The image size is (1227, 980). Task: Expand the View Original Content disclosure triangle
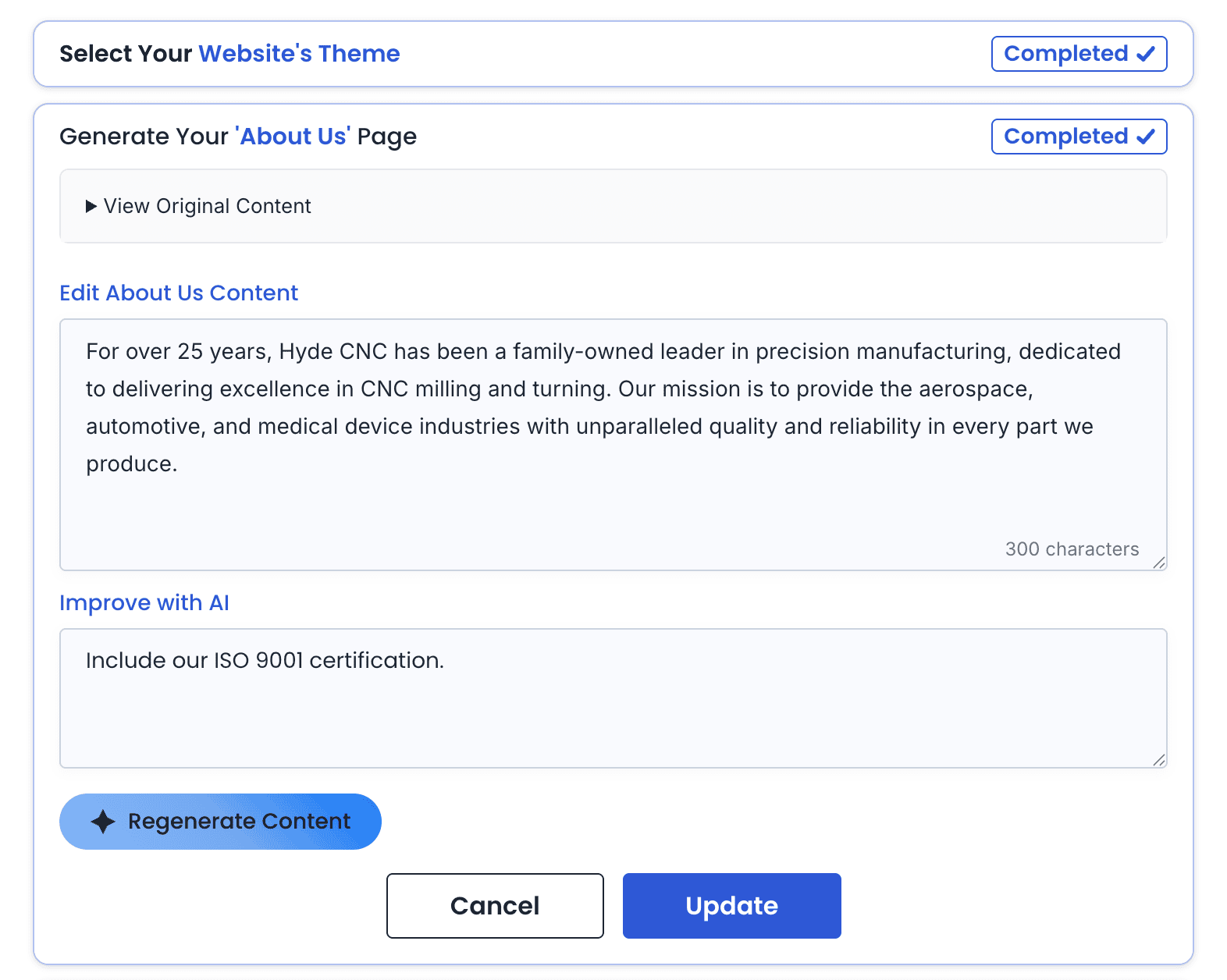(x=91, y=206)
